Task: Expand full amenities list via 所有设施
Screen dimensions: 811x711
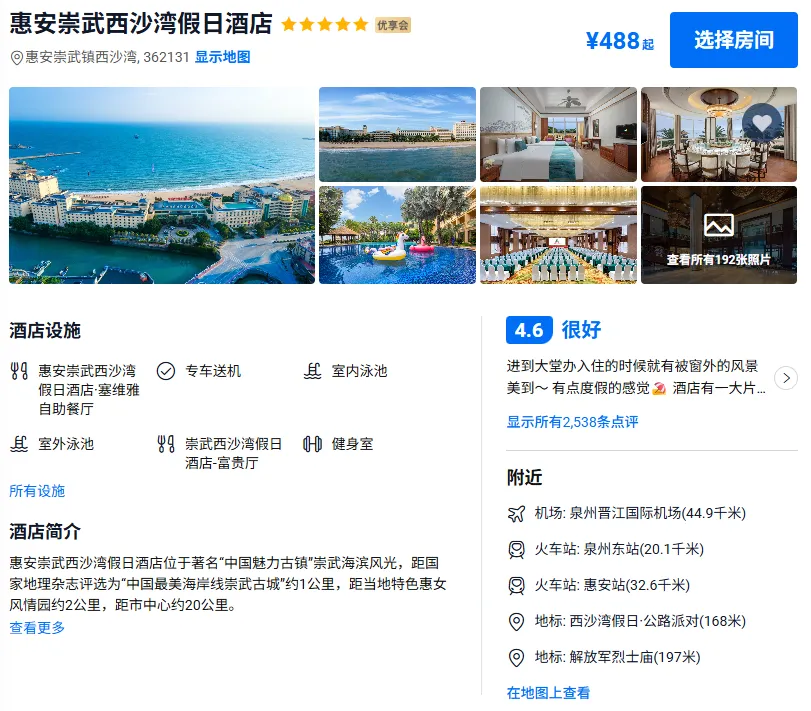Action: pyautogui.click(x=37, y=491)
